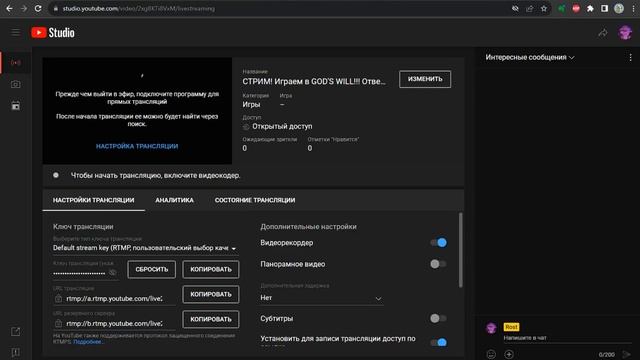Open the channel avatar in Studio header
The height and width of the screenshot is (360, 640).
coord(625,33)
